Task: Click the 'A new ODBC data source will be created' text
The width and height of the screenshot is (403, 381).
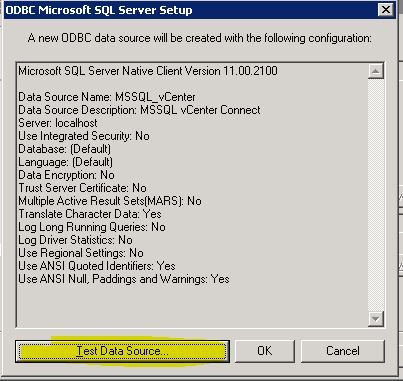Action: [200, 38]
